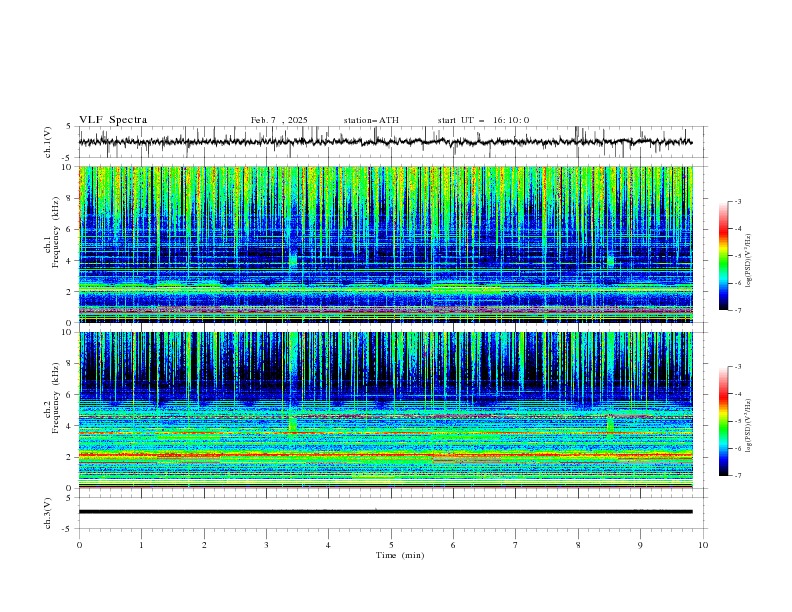Click the ch.2 "Frequency (kHz)" axis label
This screenshot has width=792, height=612.
pos(56,398)
